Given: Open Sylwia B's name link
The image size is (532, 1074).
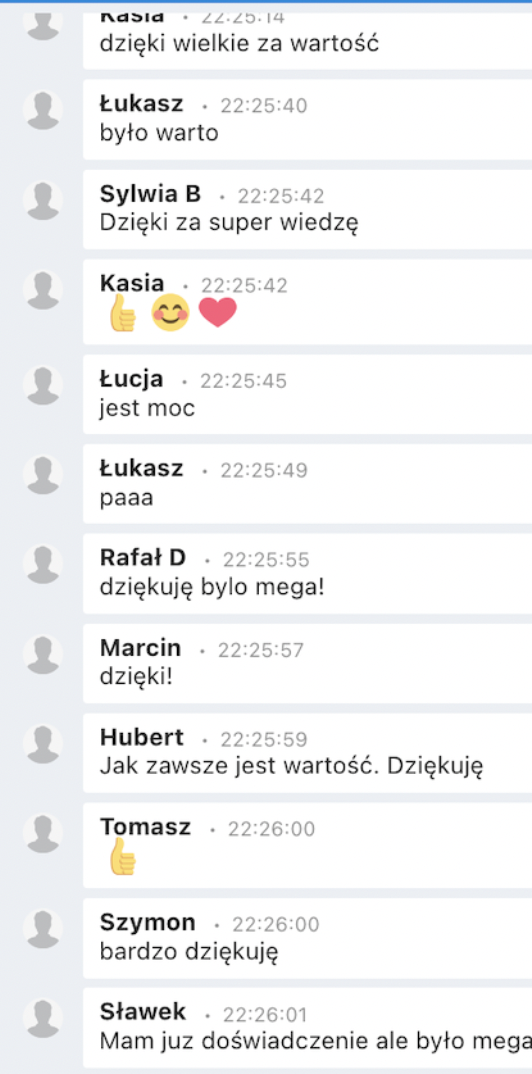Looking at the screenshot, I should 151,195.
